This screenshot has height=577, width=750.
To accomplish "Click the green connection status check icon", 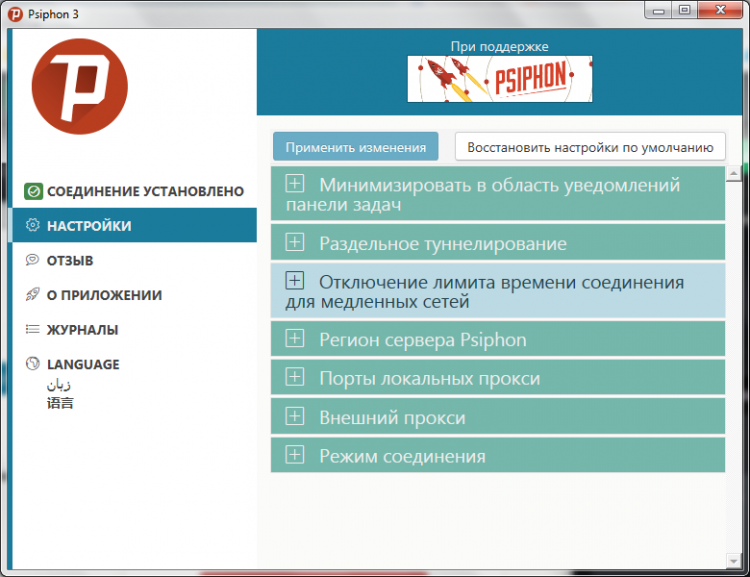I will [x=33, y=191].
